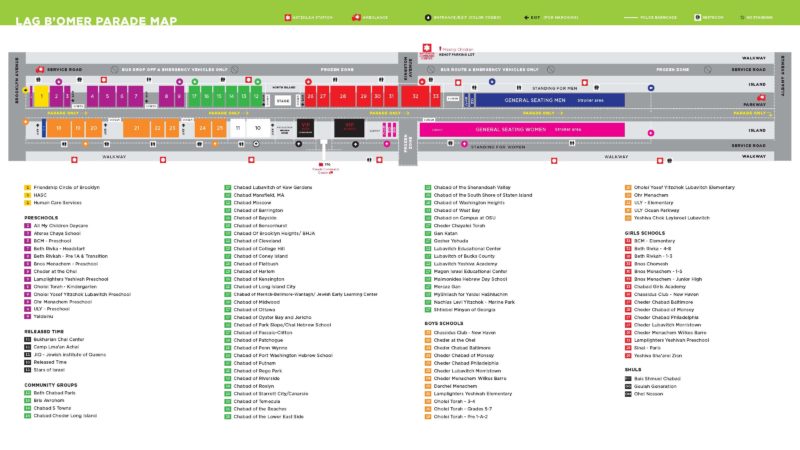Click the No Standing legend icon
Image resolution: width=800 pixels, height=450 pixels.
(742, 17)
